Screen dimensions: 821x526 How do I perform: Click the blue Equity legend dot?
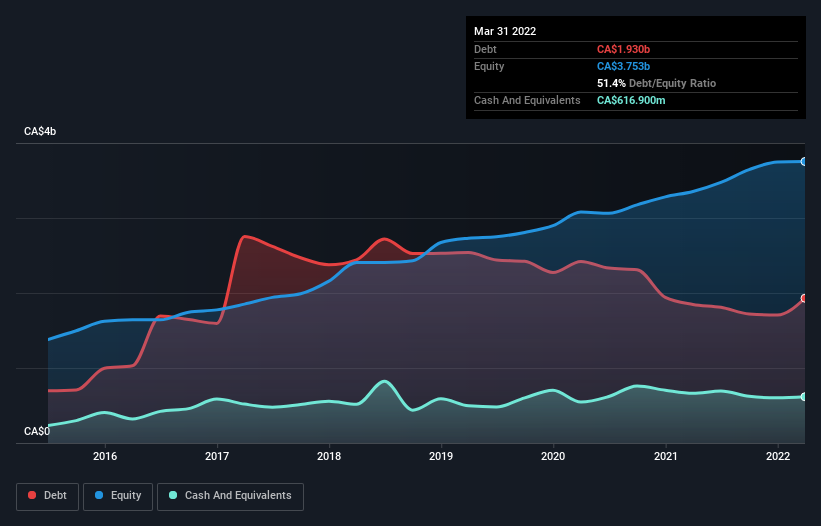(99, 495)
